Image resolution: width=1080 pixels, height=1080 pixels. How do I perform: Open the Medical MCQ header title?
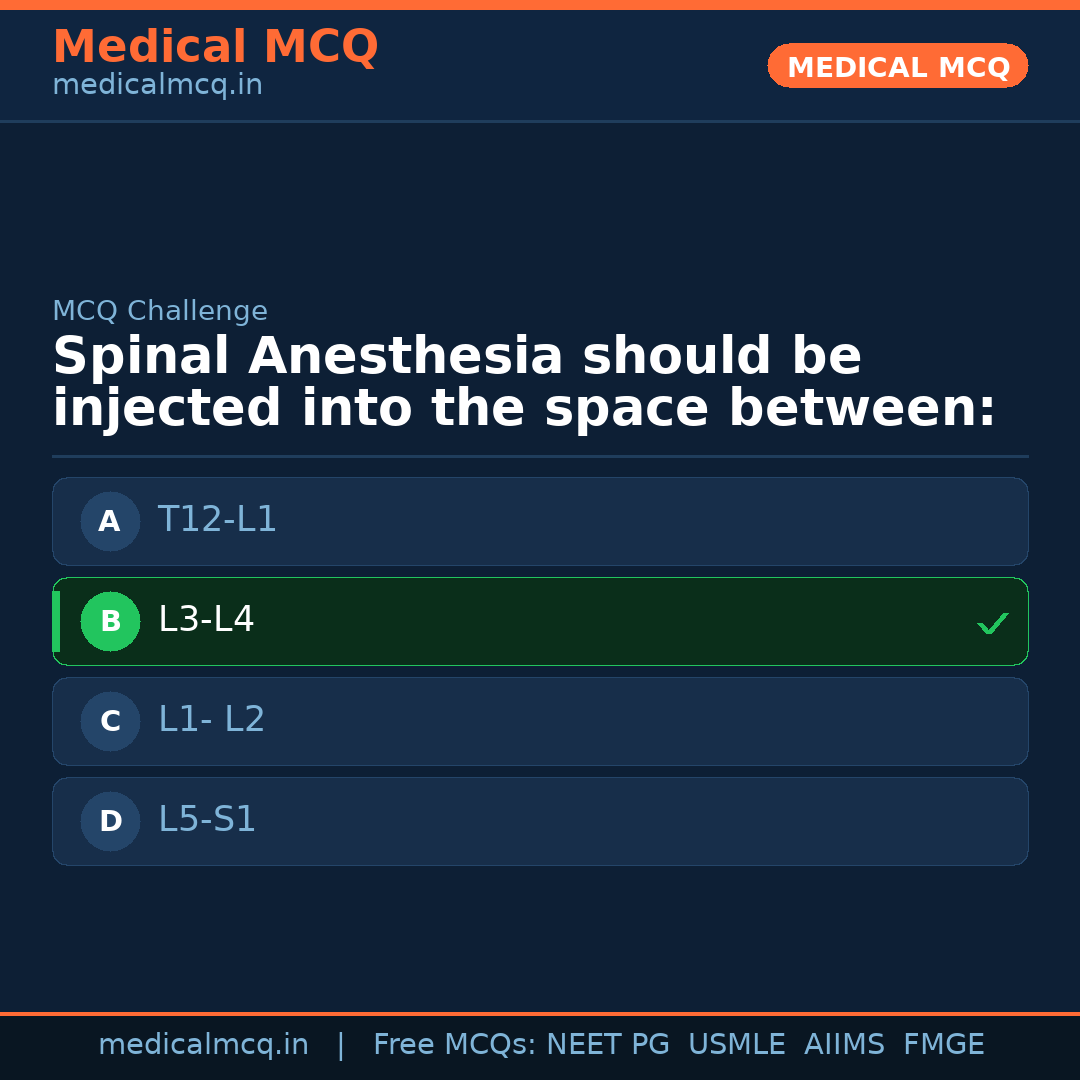point(215,47)
